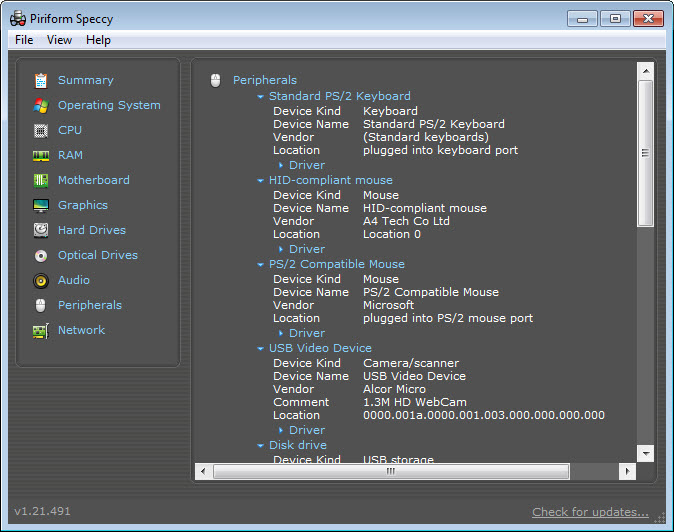The width and height of the screenshot is (674, 532).
Task: Select Peripherals in the sidebar
Action: 90,305
